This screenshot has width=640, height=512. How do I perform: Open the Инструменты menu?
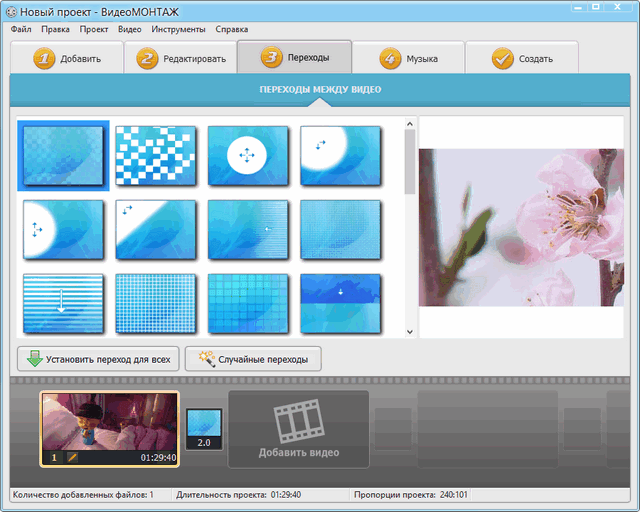179,29
